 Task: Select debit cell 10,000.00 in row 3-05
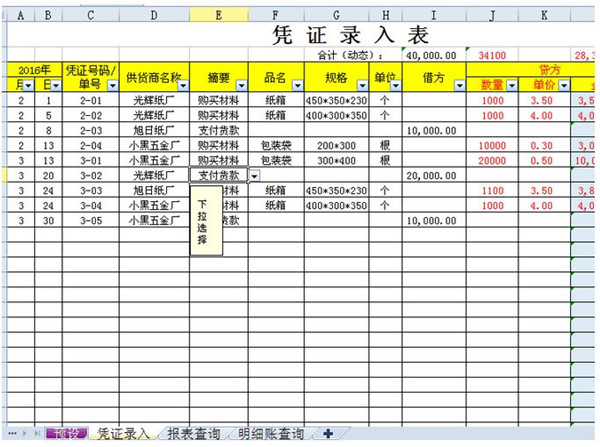click(x=434, y=220)
